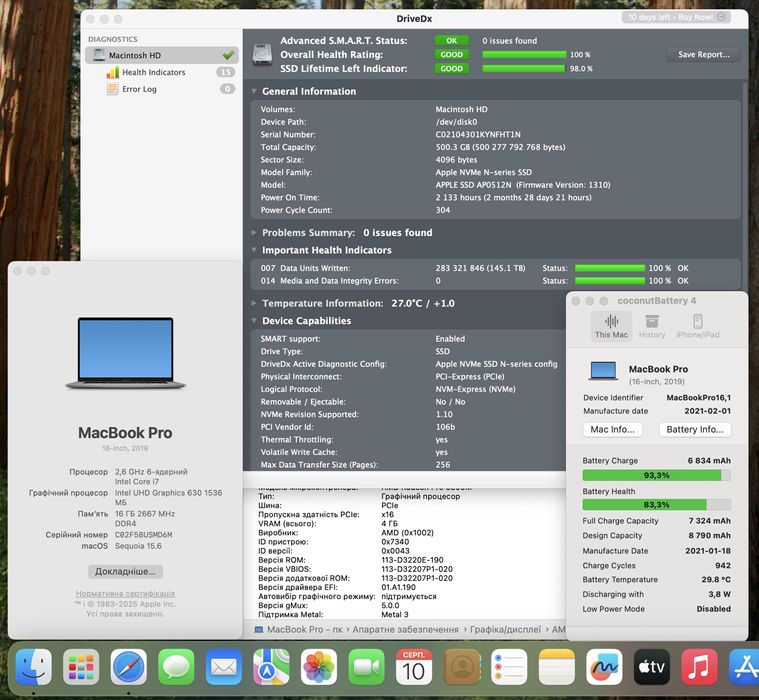Click green checkmark beside Macintosh HD
The height and width of the screenshot is (700, 759).
228,55
